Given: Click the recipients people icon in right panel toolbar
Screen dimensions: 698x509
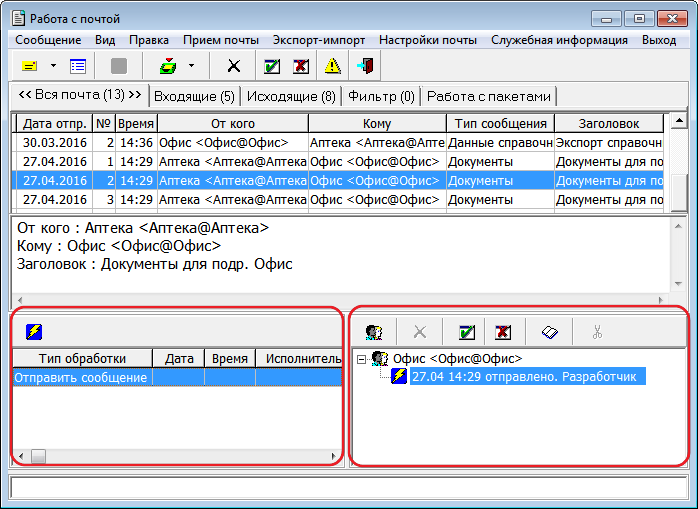Looking at the screenshot, I should pyautogui.click(x=374, y=332).
